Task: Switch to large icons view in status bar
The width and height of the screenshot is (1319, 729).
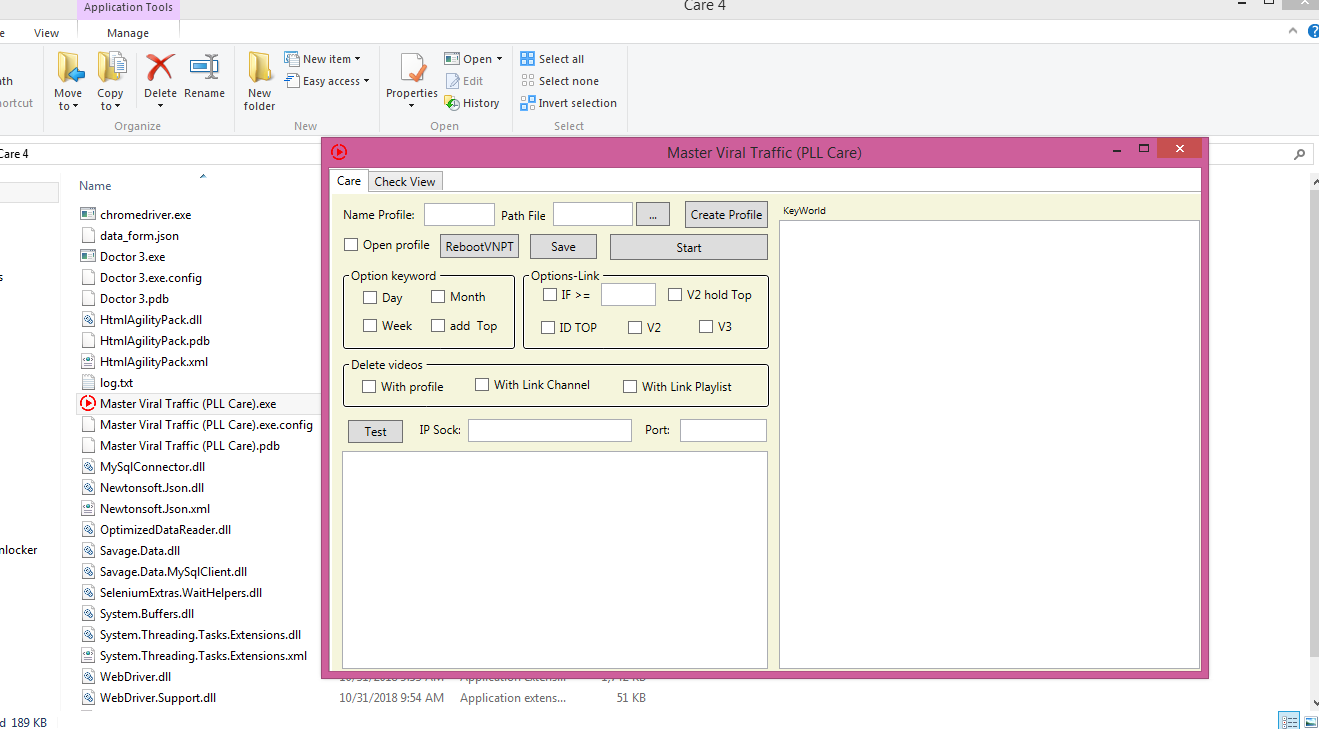Action: [x=1309, y=721]
